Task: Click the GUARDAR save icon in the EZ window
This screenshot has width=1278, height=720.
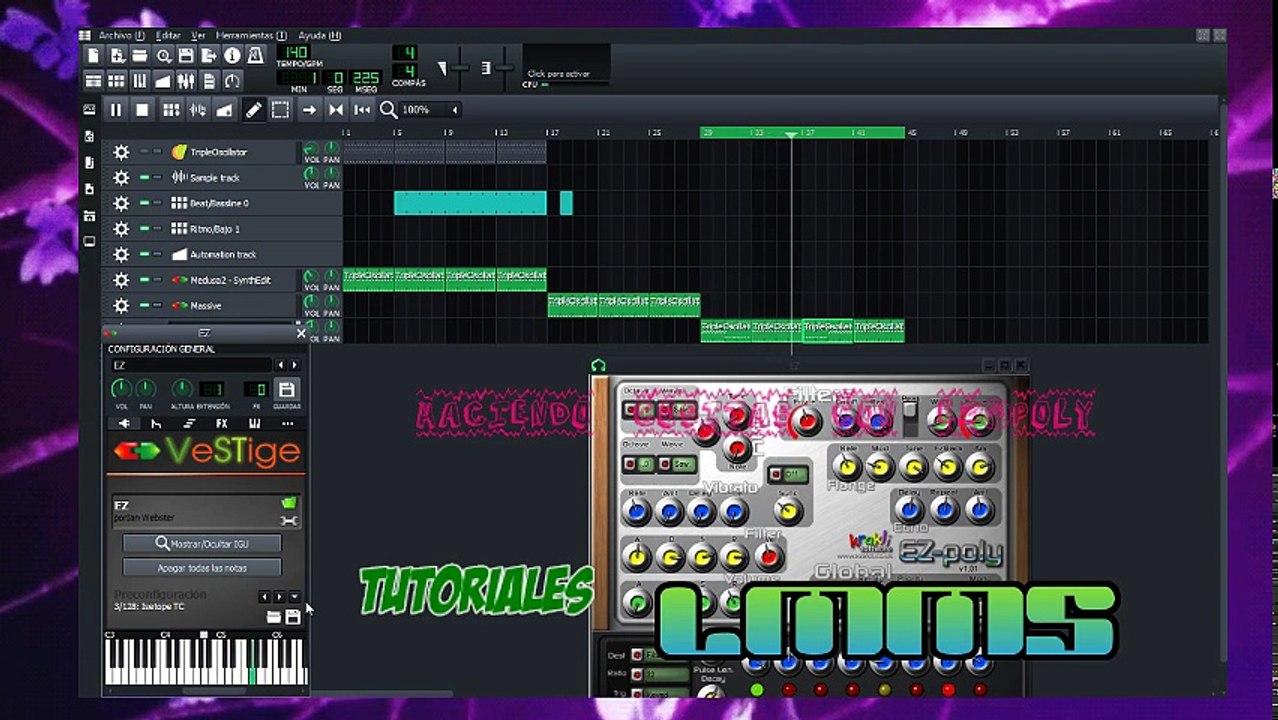Action: pyautogui.click(x=286, y=389)
